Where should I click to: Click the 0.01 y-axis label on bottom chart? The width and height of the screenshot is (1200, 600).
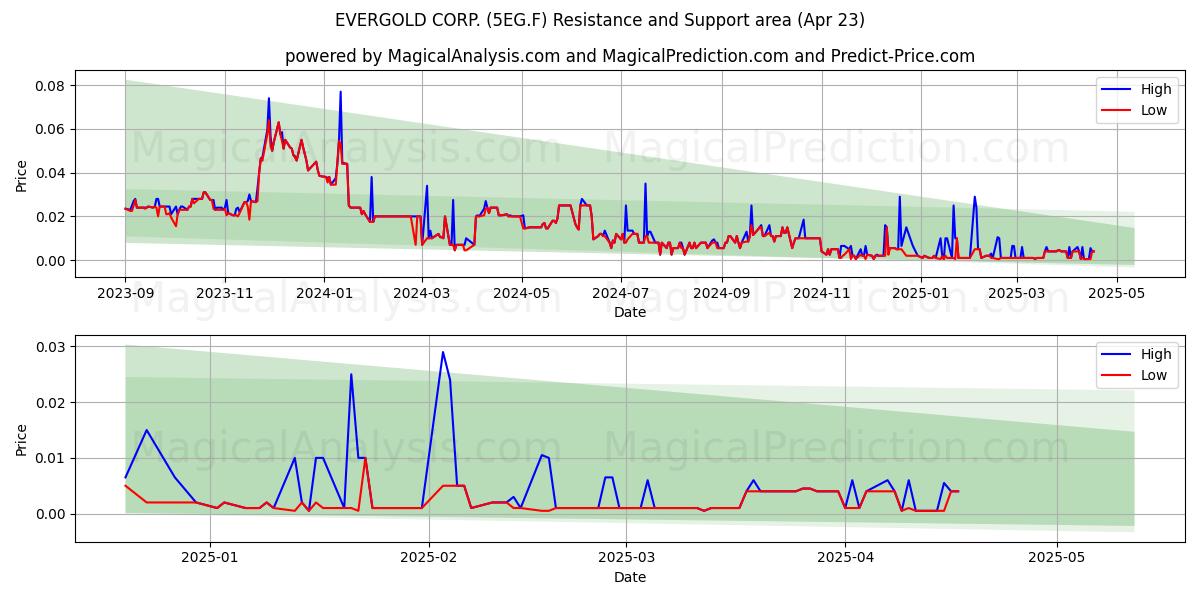(x=49, y=458)
